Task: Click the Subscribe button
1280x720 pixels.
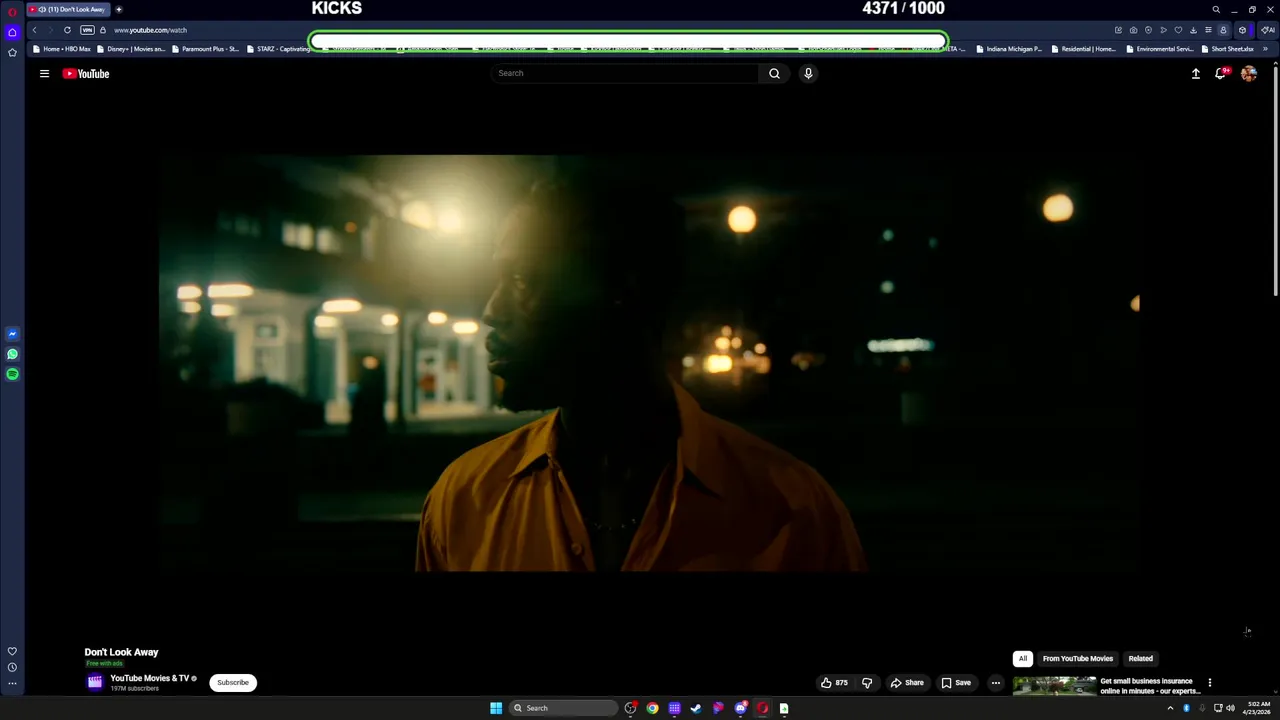Action: click(233, 683)
